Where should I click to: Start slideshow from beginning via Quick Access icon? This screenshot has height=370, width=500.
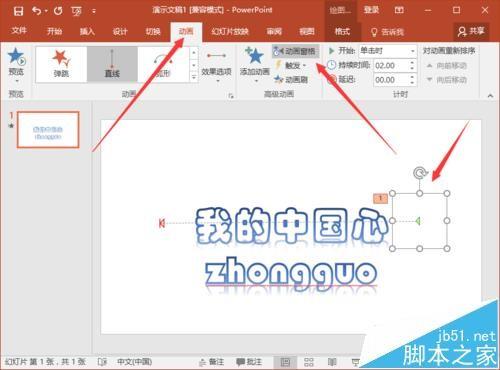coord(76,11)
